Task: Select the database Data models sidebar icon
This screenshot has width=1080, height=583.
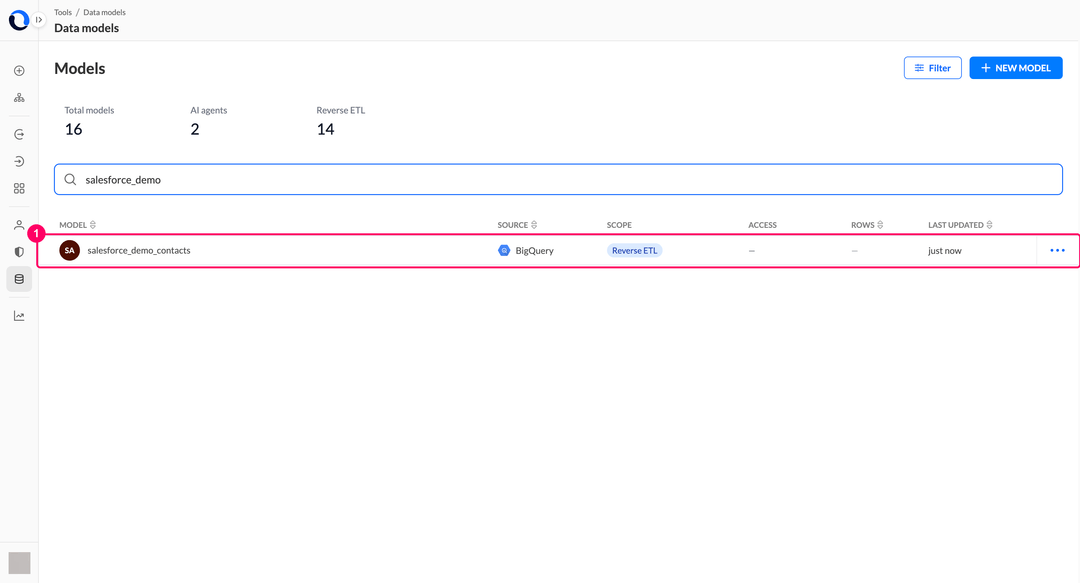Action: pyautogui.click(x=19, y=279)
